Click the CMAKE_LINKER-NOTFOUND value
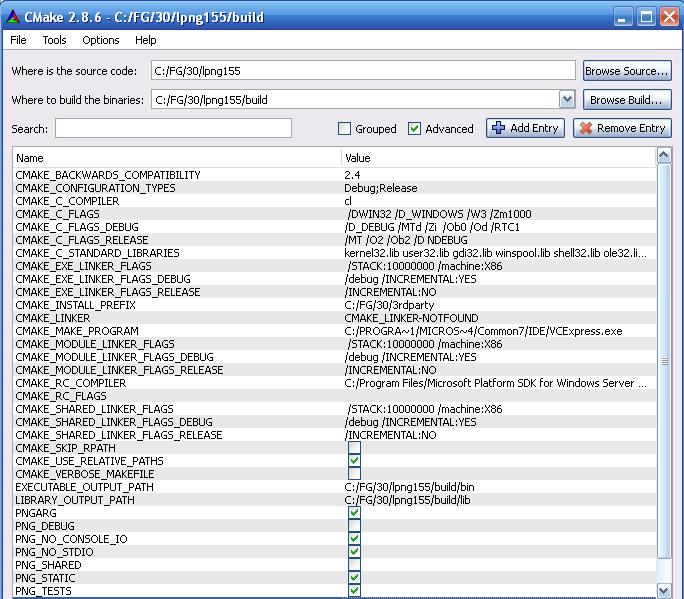 coord(411,318)
